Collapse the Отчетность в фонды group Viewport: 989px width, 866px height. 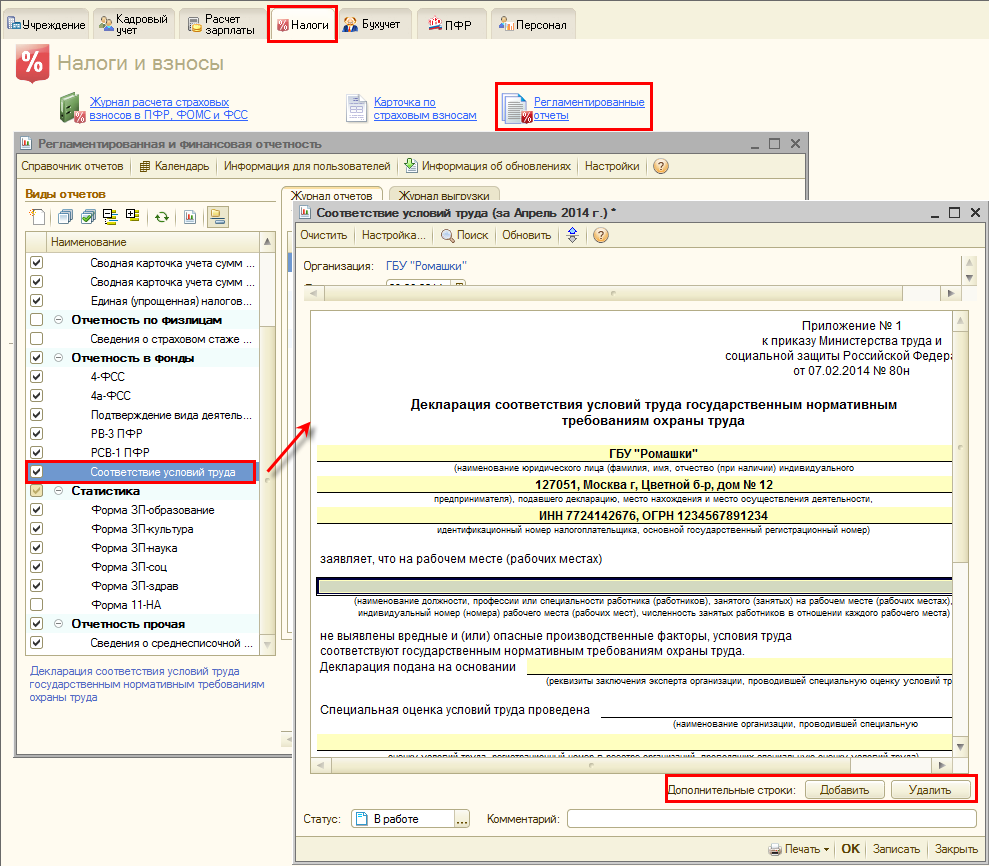click(x=59, y=358)
